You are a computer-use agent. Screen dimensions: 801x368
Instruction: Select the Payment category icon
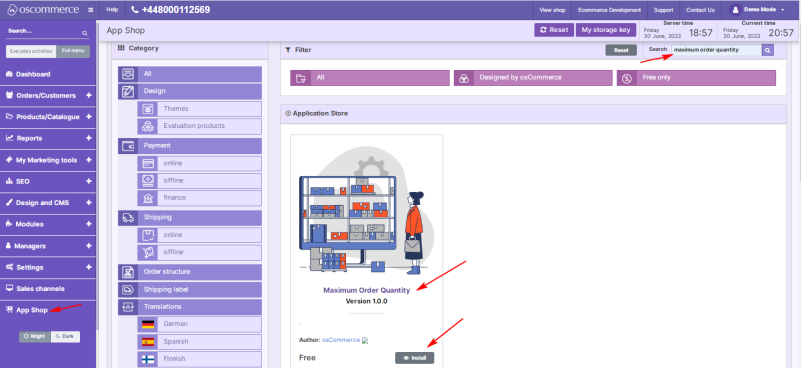128,146
